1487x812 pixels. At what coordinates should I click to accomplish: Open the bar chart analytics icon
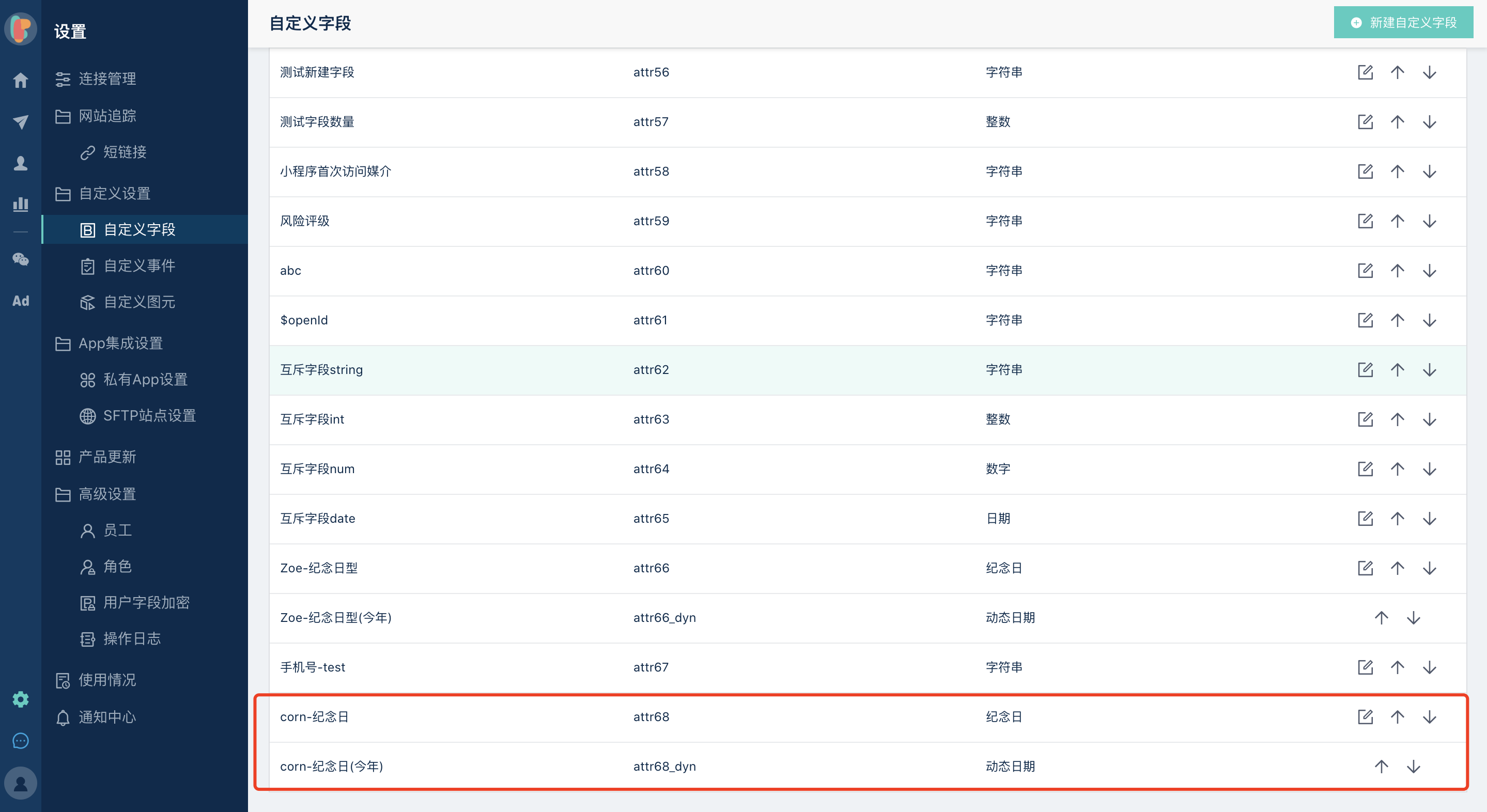coord(21,204)
